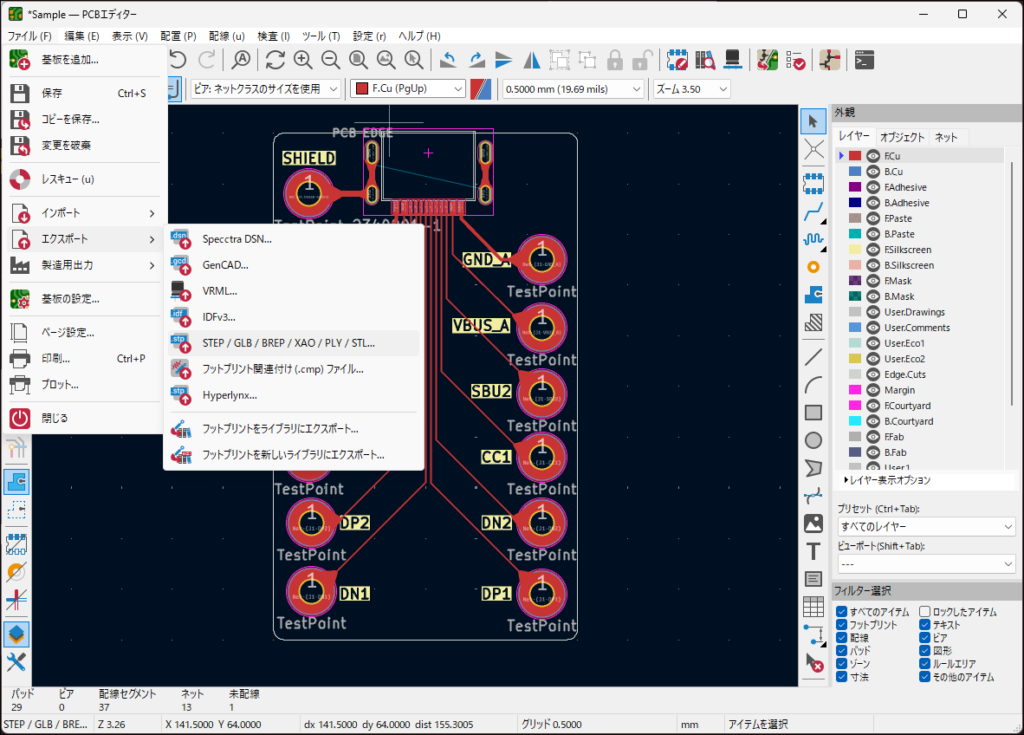The width and height of the screenshot is (1024, 735).
Task: Select the draw rectangle tool
Action: tap(814, 412)
